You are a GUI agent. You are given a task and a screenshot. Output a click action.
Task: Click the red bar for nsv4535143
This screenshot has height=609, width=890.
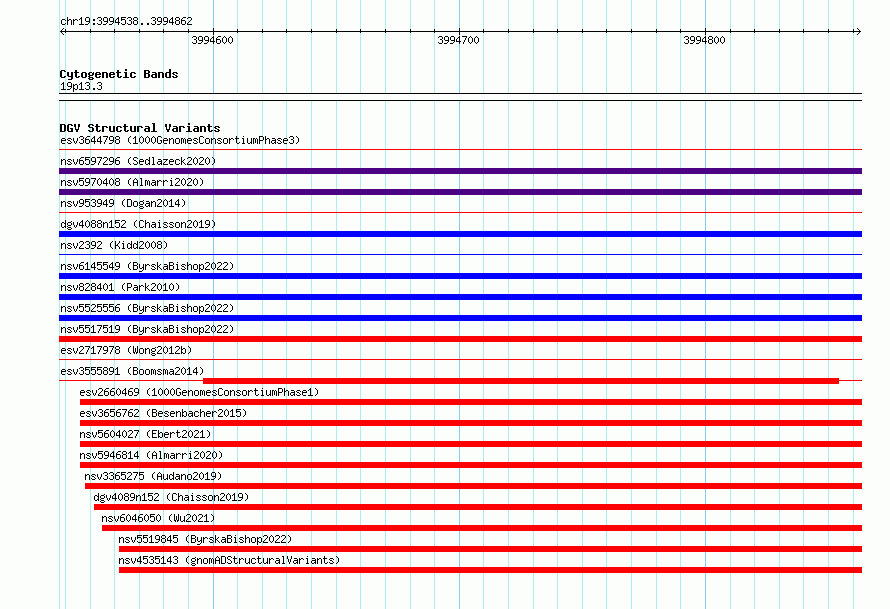click(x=490, y=570)
